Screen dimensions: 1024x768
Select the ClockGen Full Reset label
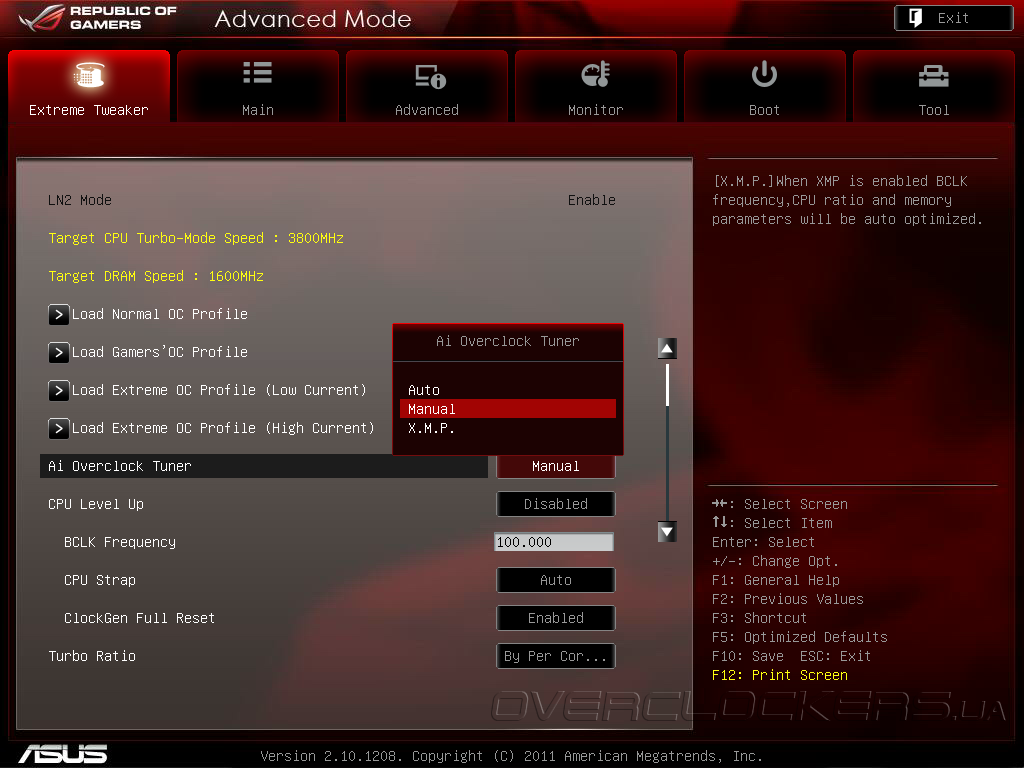pyautogui.click(x=139, y=618)
